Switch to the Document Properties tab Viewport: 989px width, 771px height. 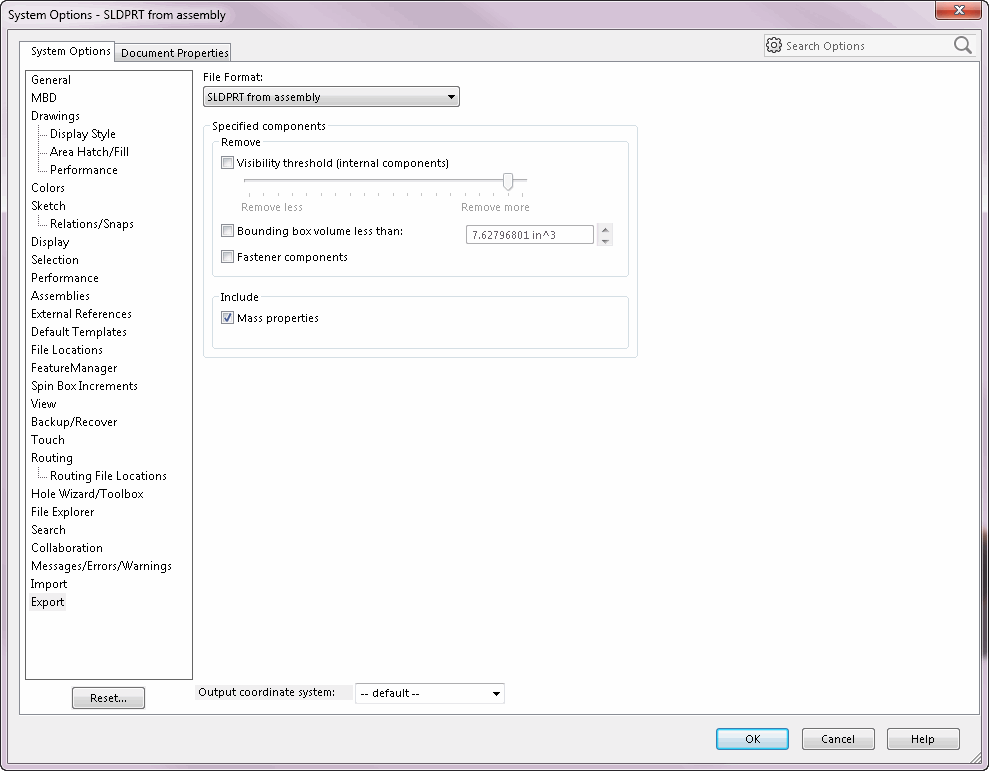tap(174, 53)
